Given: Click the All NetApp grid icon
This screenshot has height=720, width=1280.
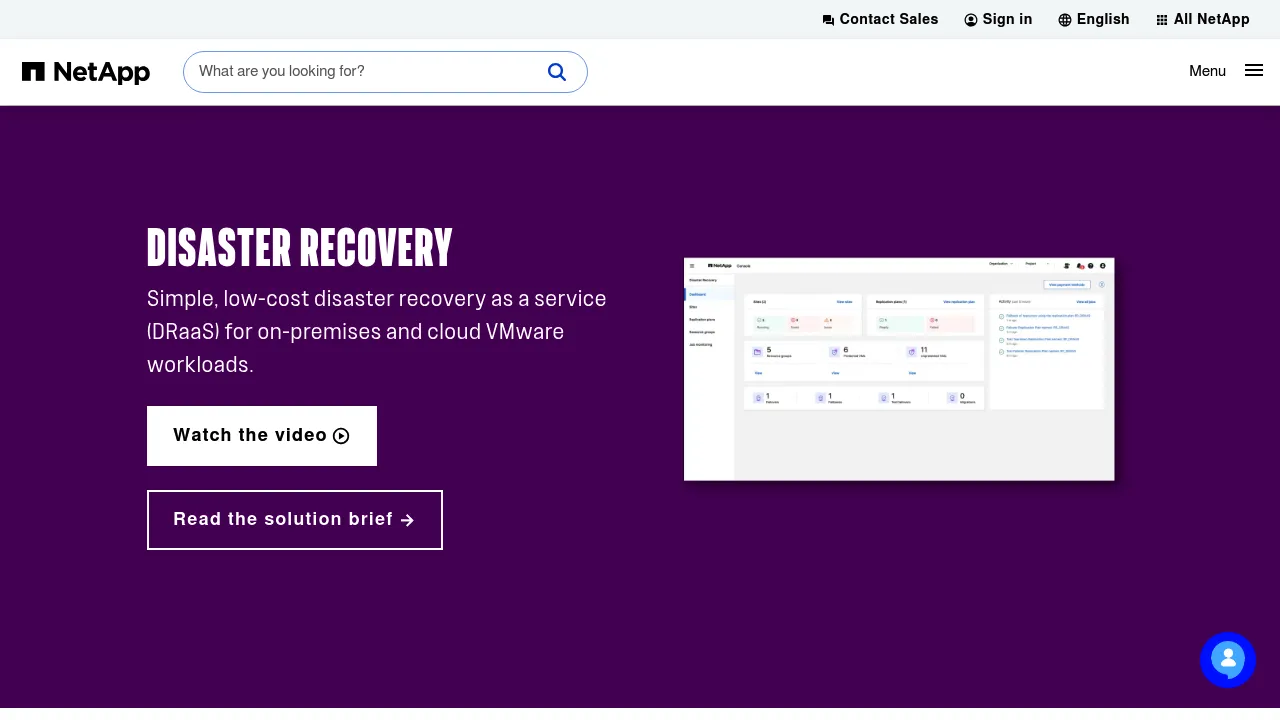Looking at the screenshot, I should point(1162,20).
